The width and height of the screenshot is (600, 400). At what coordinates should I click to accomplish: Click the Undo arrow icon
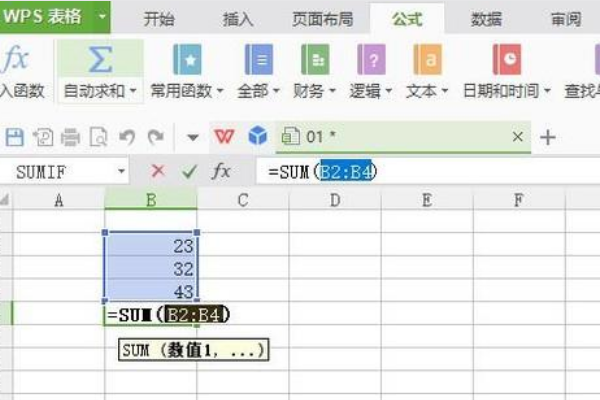(x=127, y=137)
